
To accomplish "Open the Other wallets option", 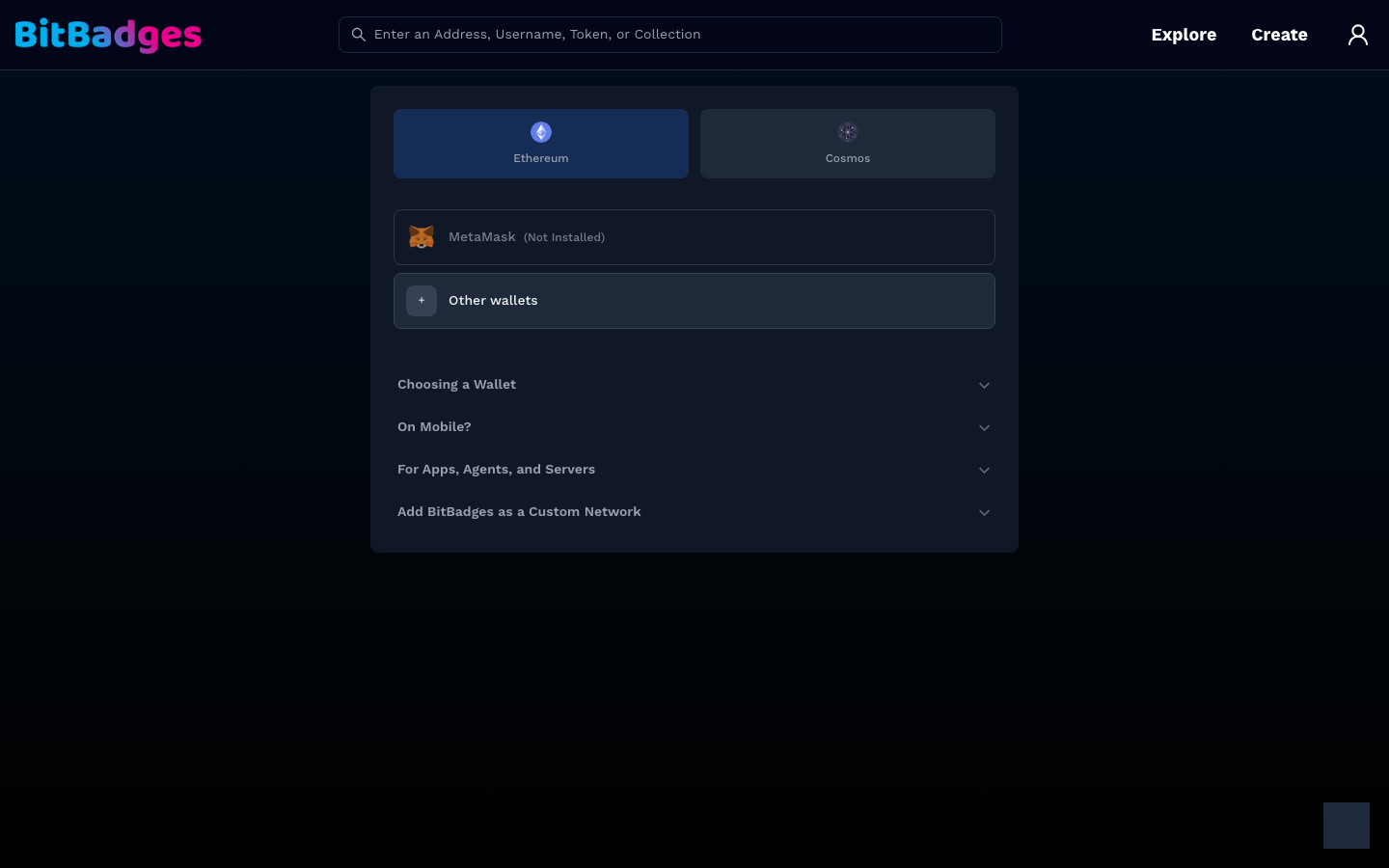I will (694, 301).
